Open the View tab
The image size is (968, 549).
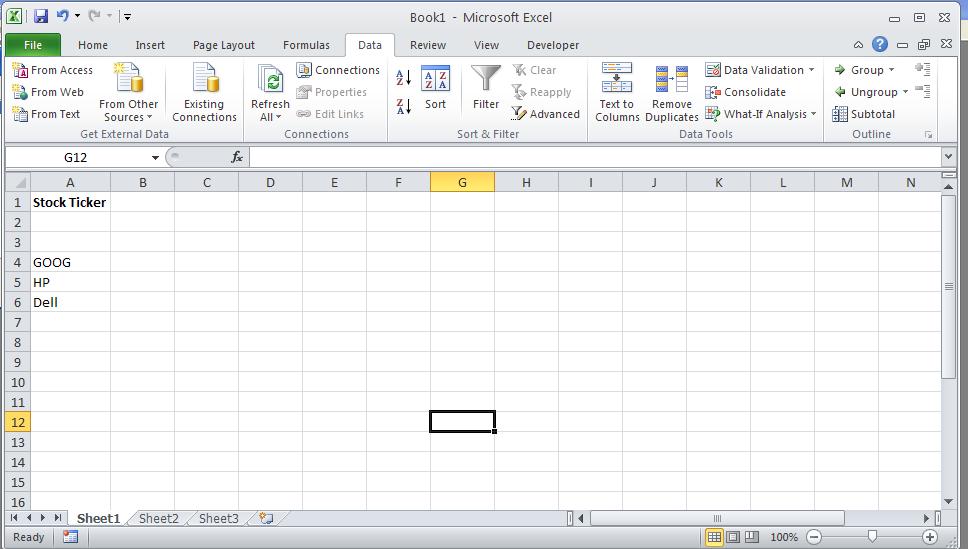pyautogui.click(x=486, y=45)
